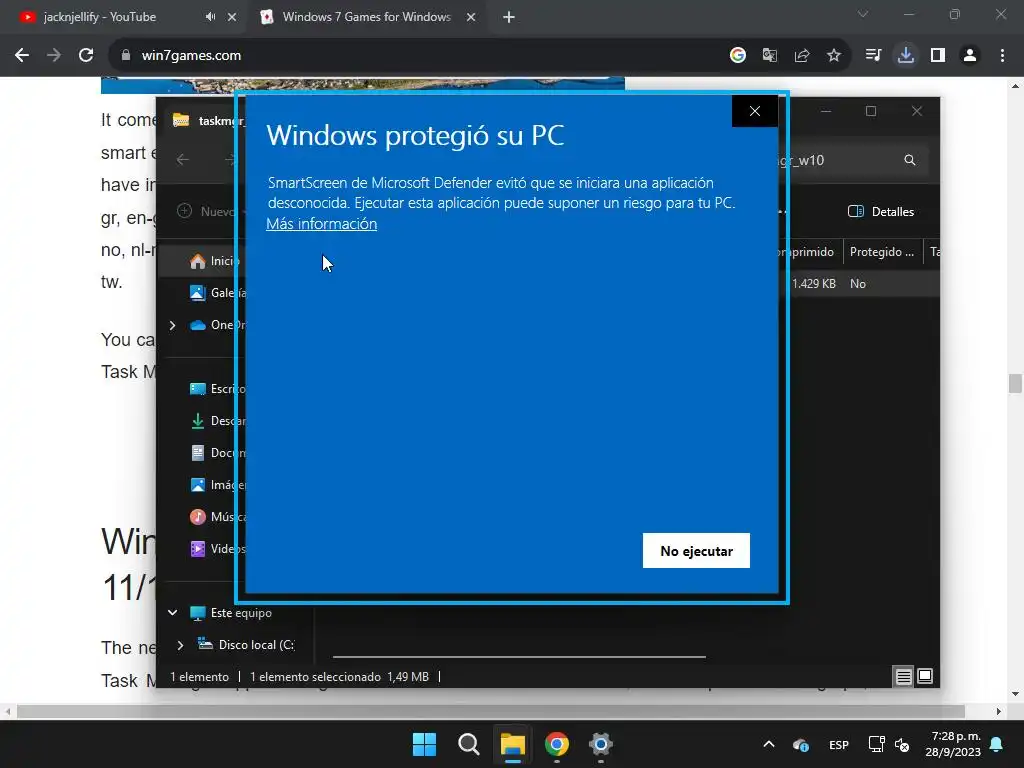The height and width of the screenshot is (768, 1024).
Task: Click the page vertical scrollbar thumb
Action: [x=1015, y=383]
